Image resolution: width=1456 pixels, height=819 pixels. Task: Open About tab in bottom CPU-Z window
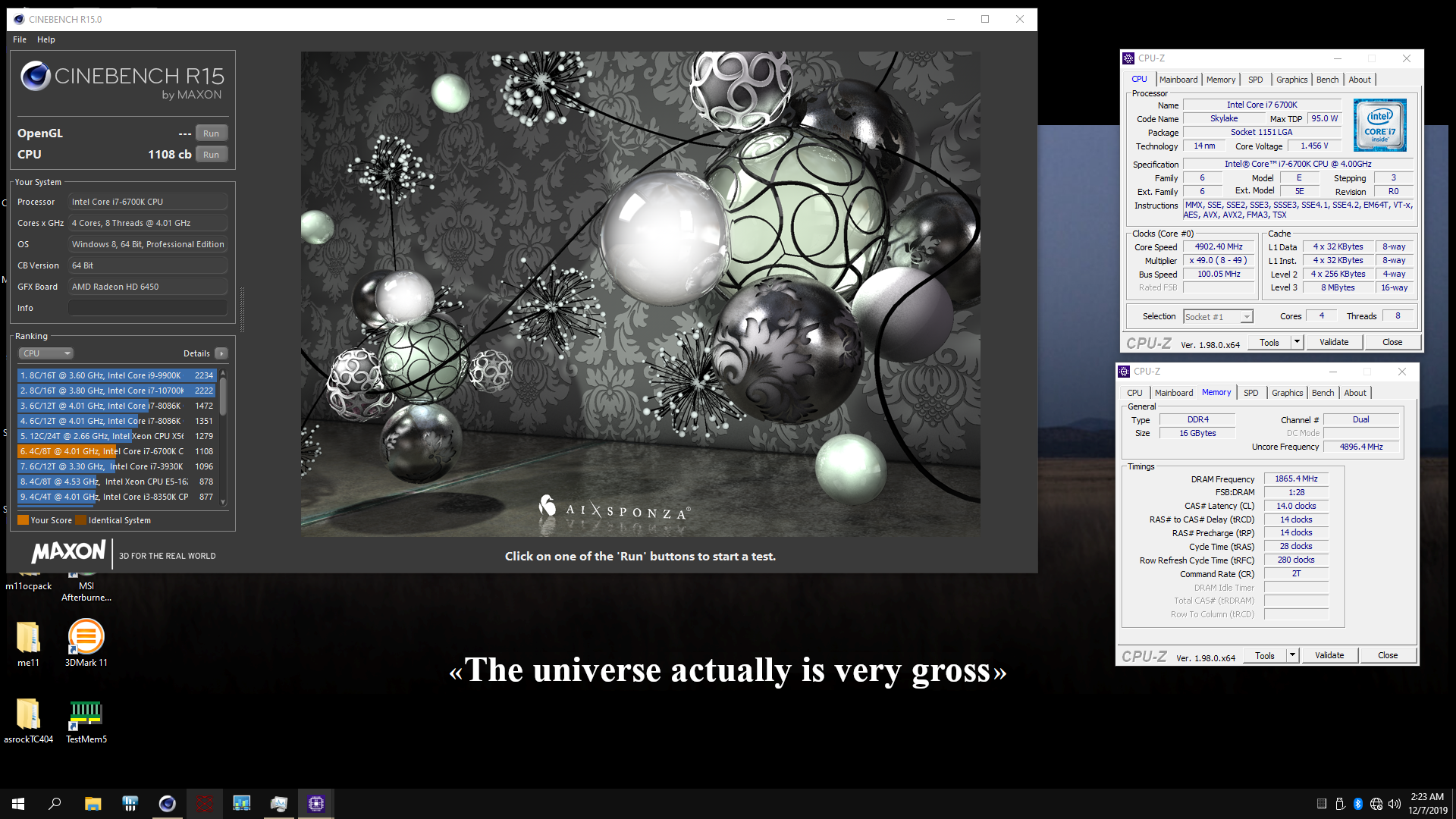[x=1355, y=393]
